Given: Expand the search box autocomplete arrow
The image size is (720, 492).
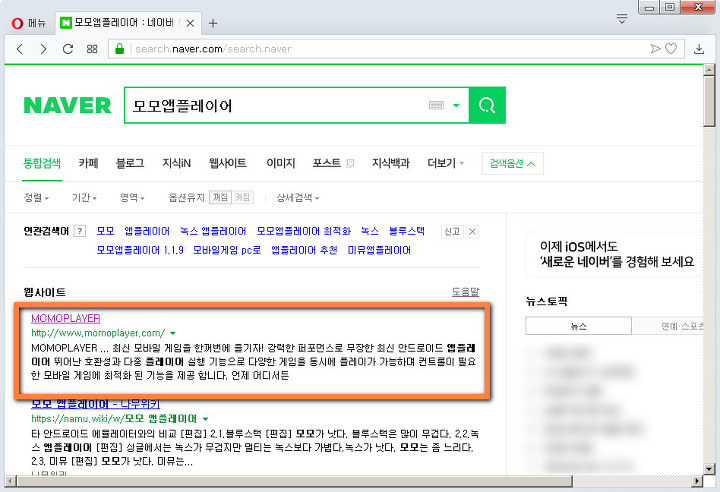Looking at the screenshot, I should 456,105.
